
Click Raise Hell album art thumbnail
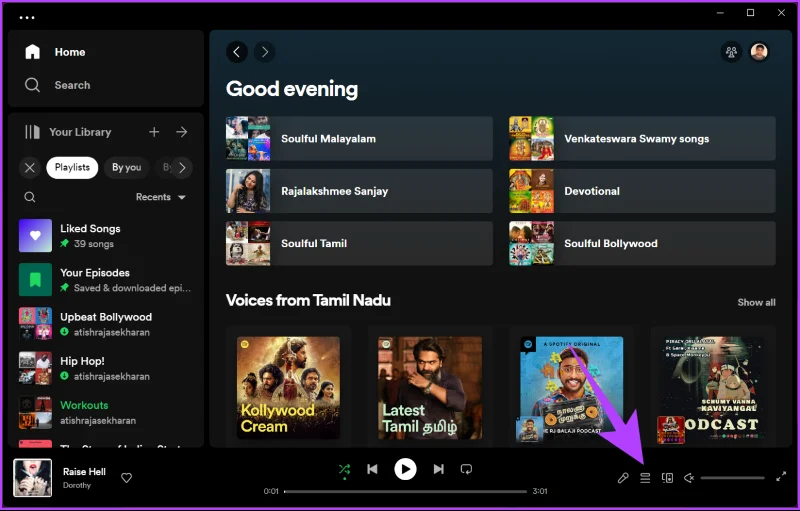(x=33, y=478)
